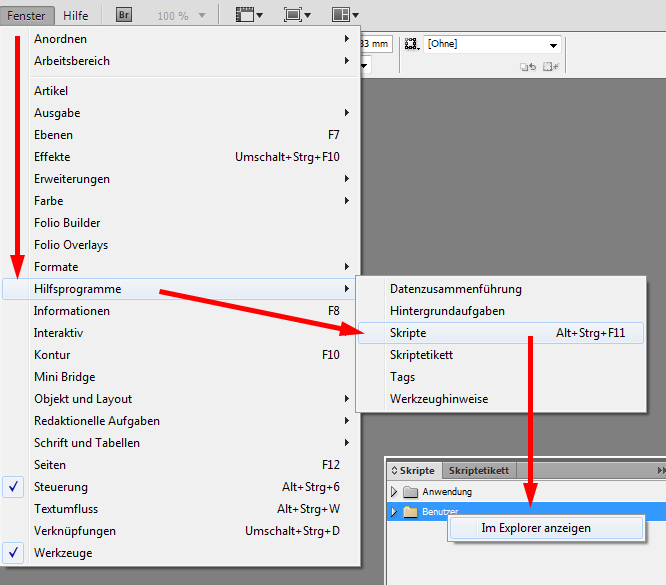This screenshot has width=666, height=585.
Task: Toggle the Werkzeuge panel checkmark
Action: pos(14,552)
